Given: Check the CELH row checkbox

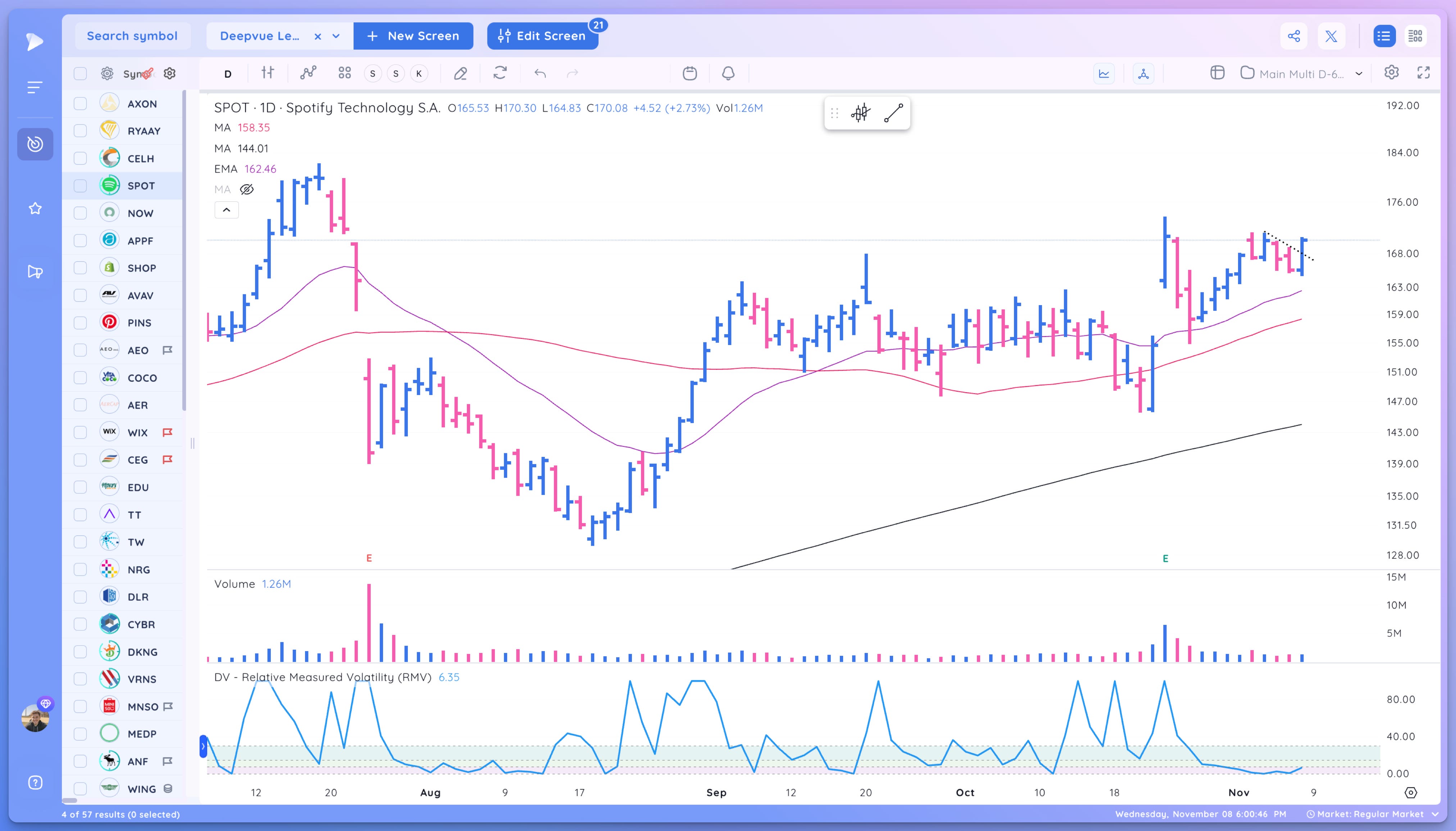Looking at the screenshot, I should 81,158.
